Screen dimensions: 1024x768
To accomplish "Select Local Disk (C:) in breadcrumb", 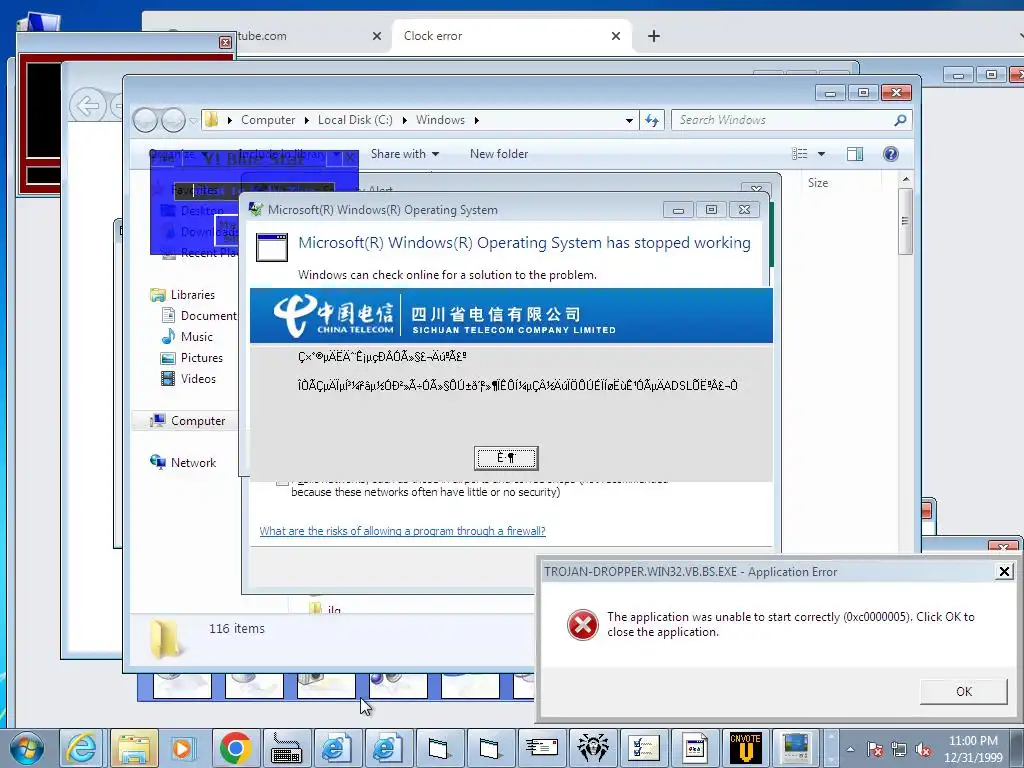I will 355,120.
